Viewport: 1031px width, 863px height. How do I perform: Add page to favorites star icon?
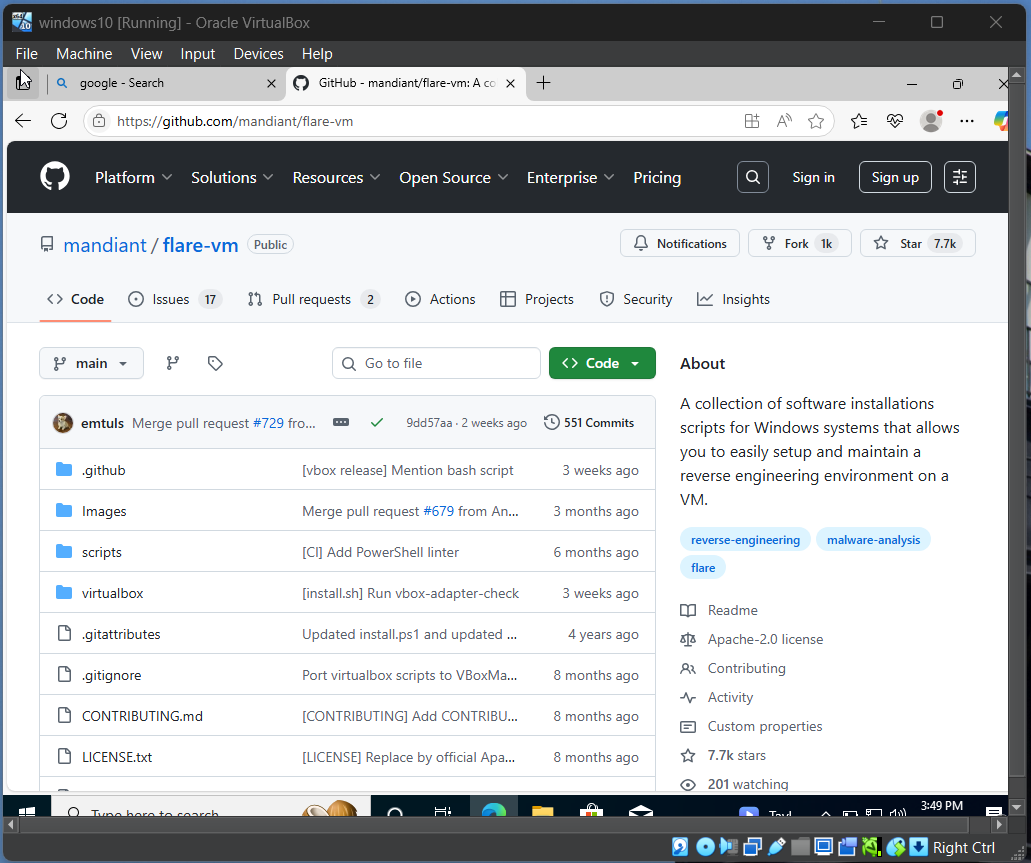click(816, 121)
